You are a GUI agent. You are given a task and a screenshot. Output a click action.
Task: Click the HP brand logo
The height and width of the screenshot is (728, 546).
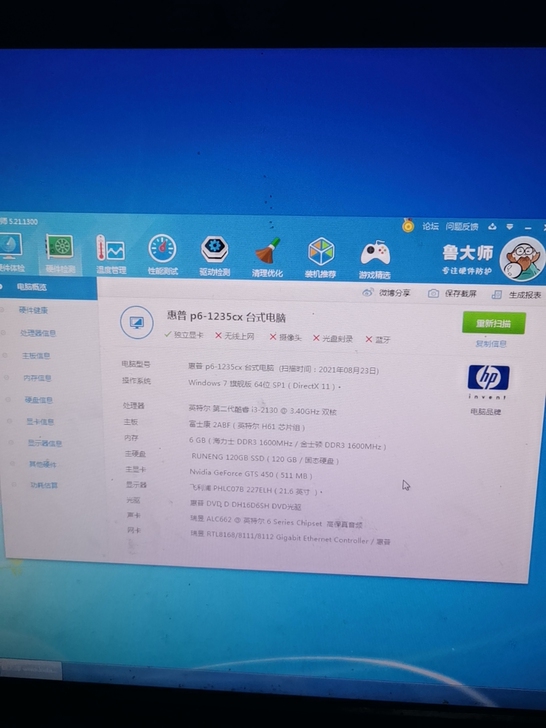[x=488, y=378]
